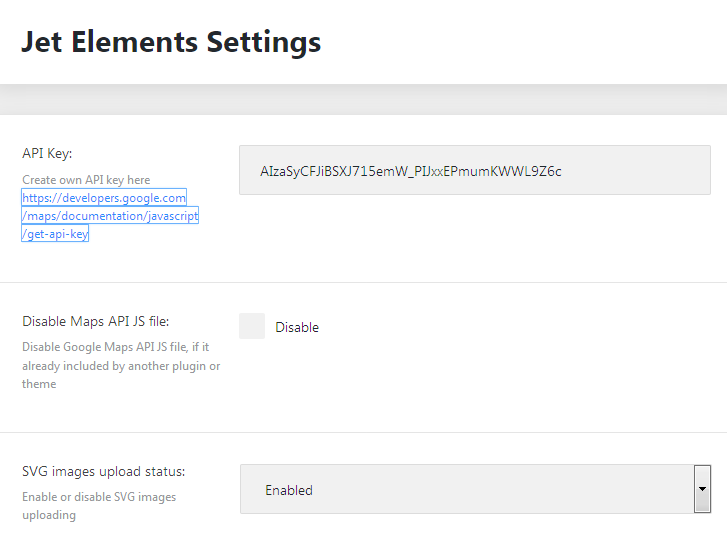Select the Enabled text in the dropdown
The image size is (727, 547).
(x=289, y=490)
